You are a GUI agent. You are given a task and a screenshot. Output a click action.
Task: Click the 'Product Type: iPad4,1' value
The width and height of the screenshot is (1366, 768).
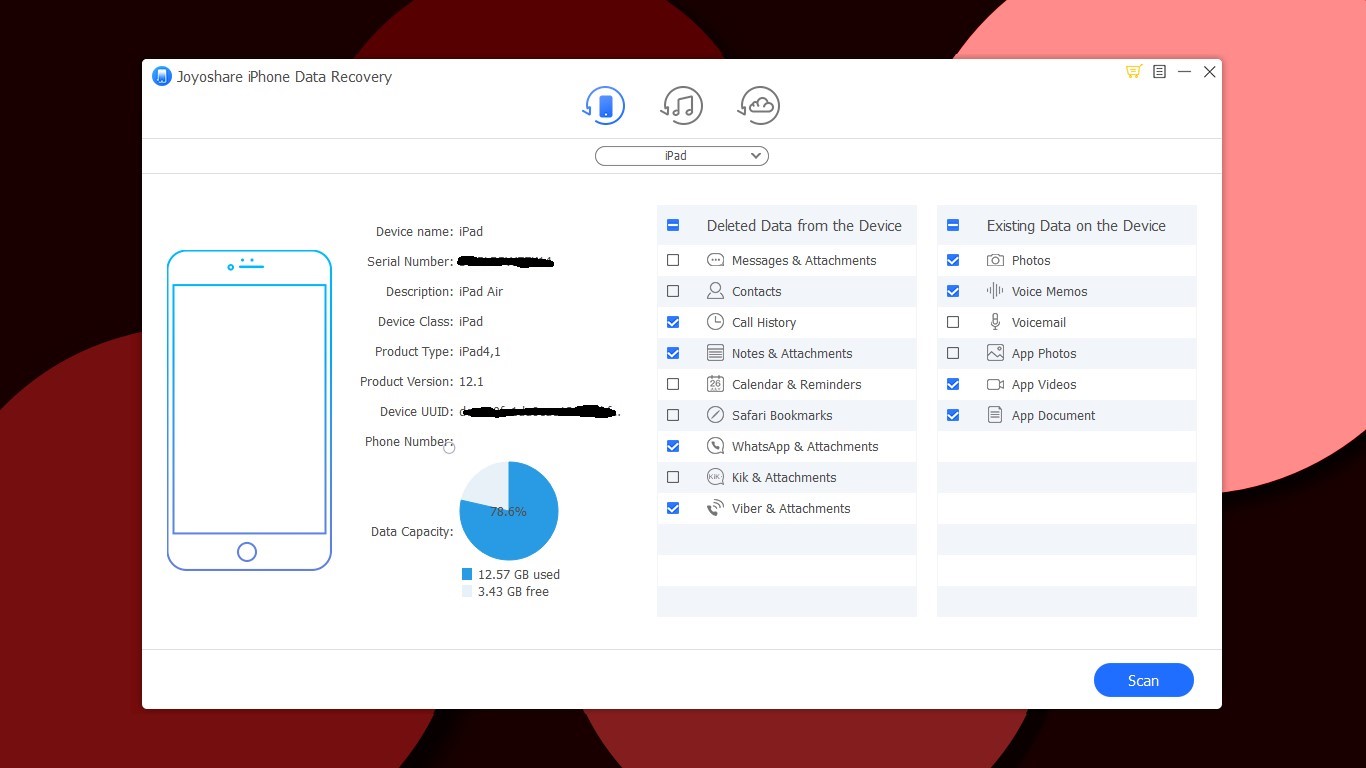point(480,351)
